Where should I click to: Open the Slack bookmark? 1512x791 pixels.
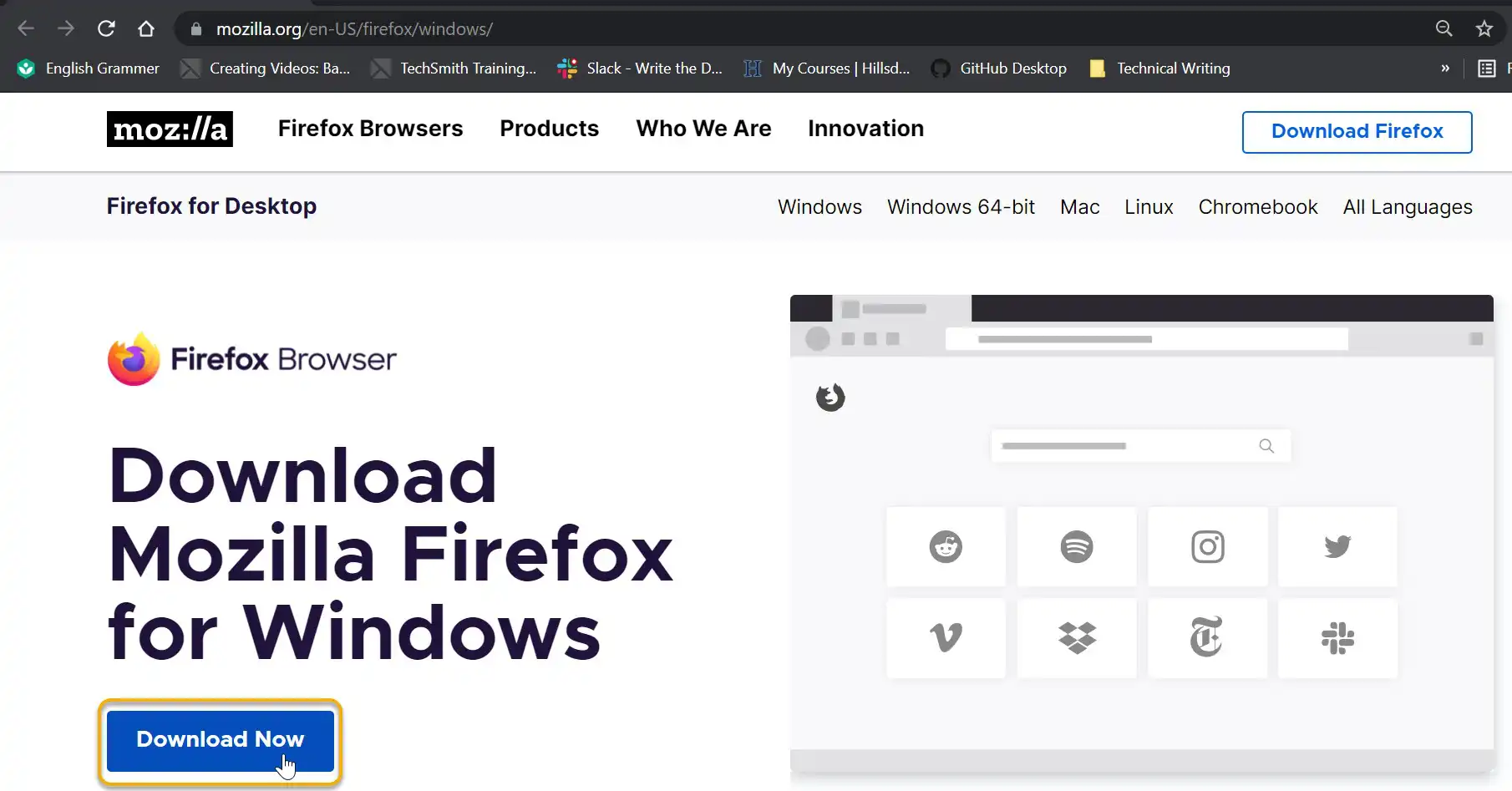click(x=640, y=68)
